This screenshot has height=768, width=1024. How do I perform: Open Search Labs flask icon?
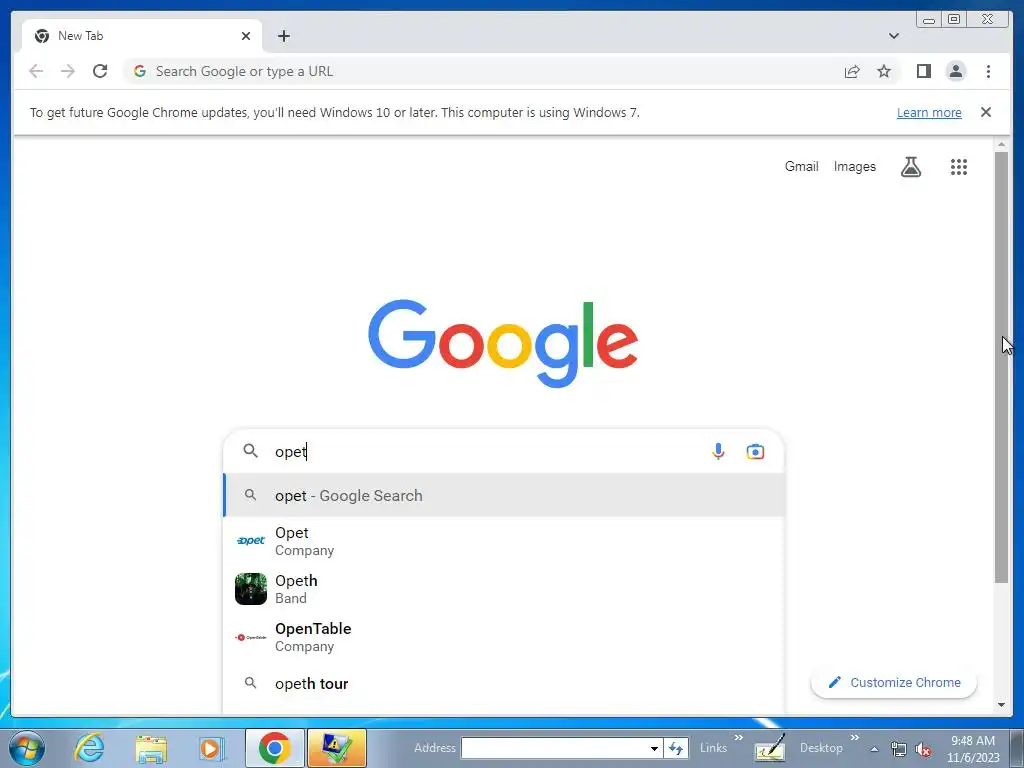click(x=911, y=167)
